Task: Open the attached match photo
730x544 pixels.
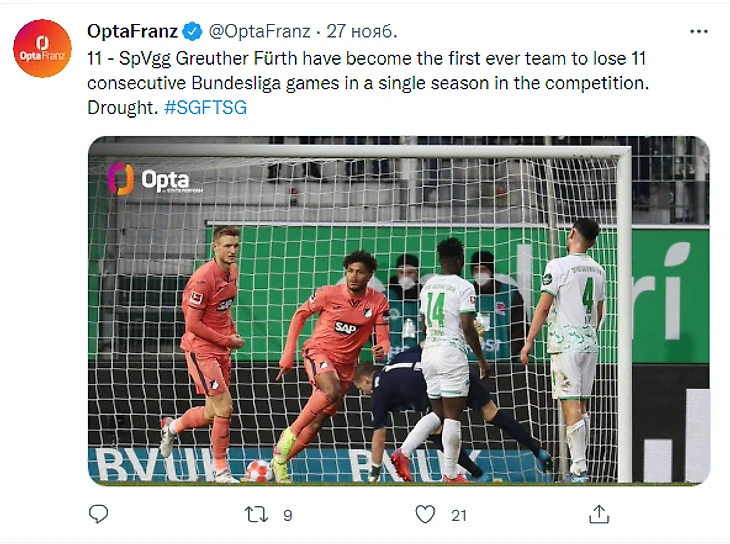Action: (398, 310)
